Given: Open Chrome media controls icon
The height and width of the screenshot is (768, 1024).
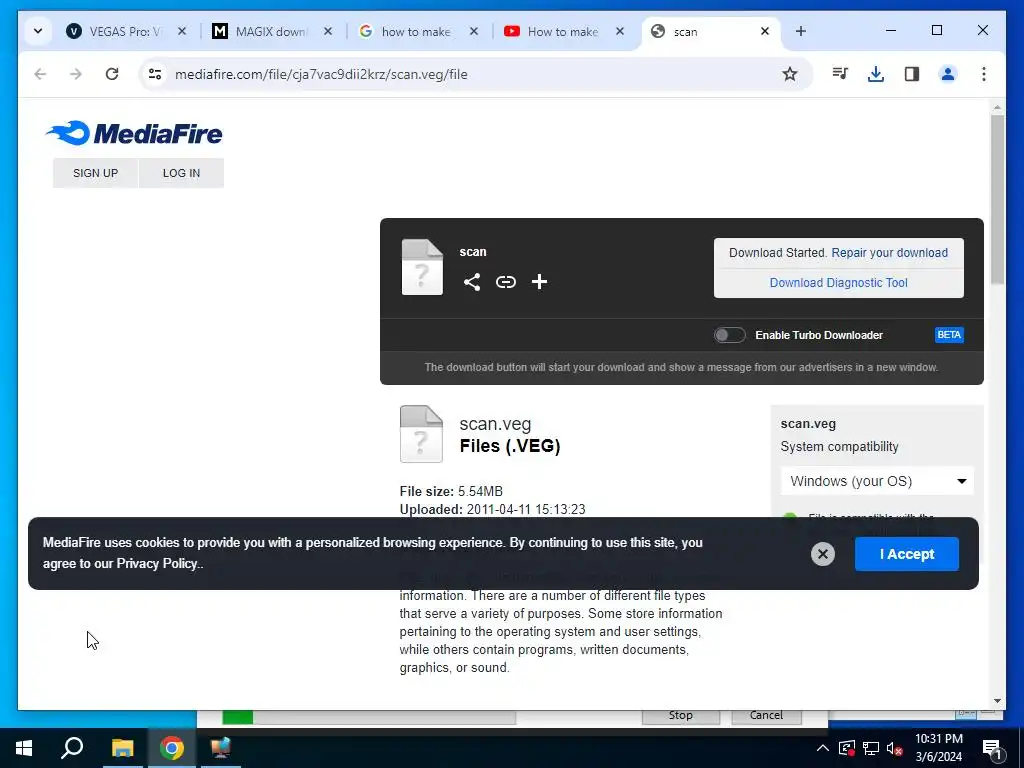Looking at the screenshot, I should point(840,74).
